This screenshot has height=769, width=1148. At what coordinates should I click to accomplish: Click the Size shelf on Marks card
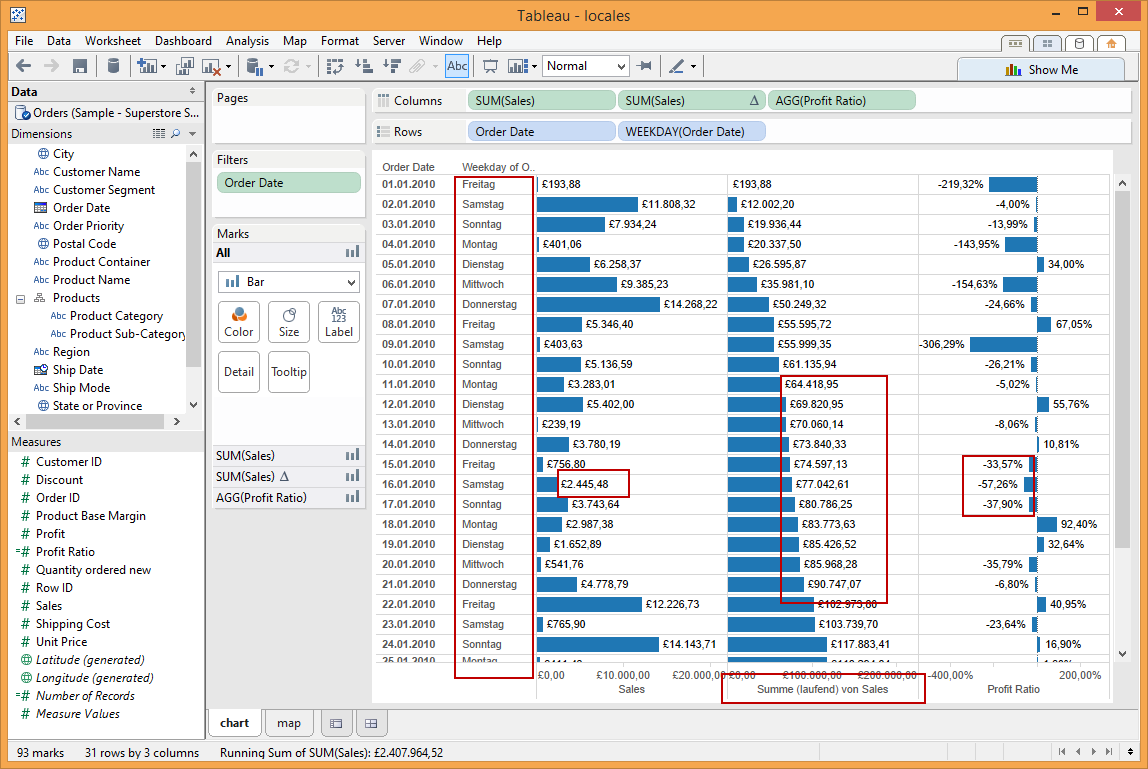click(289, 322)
